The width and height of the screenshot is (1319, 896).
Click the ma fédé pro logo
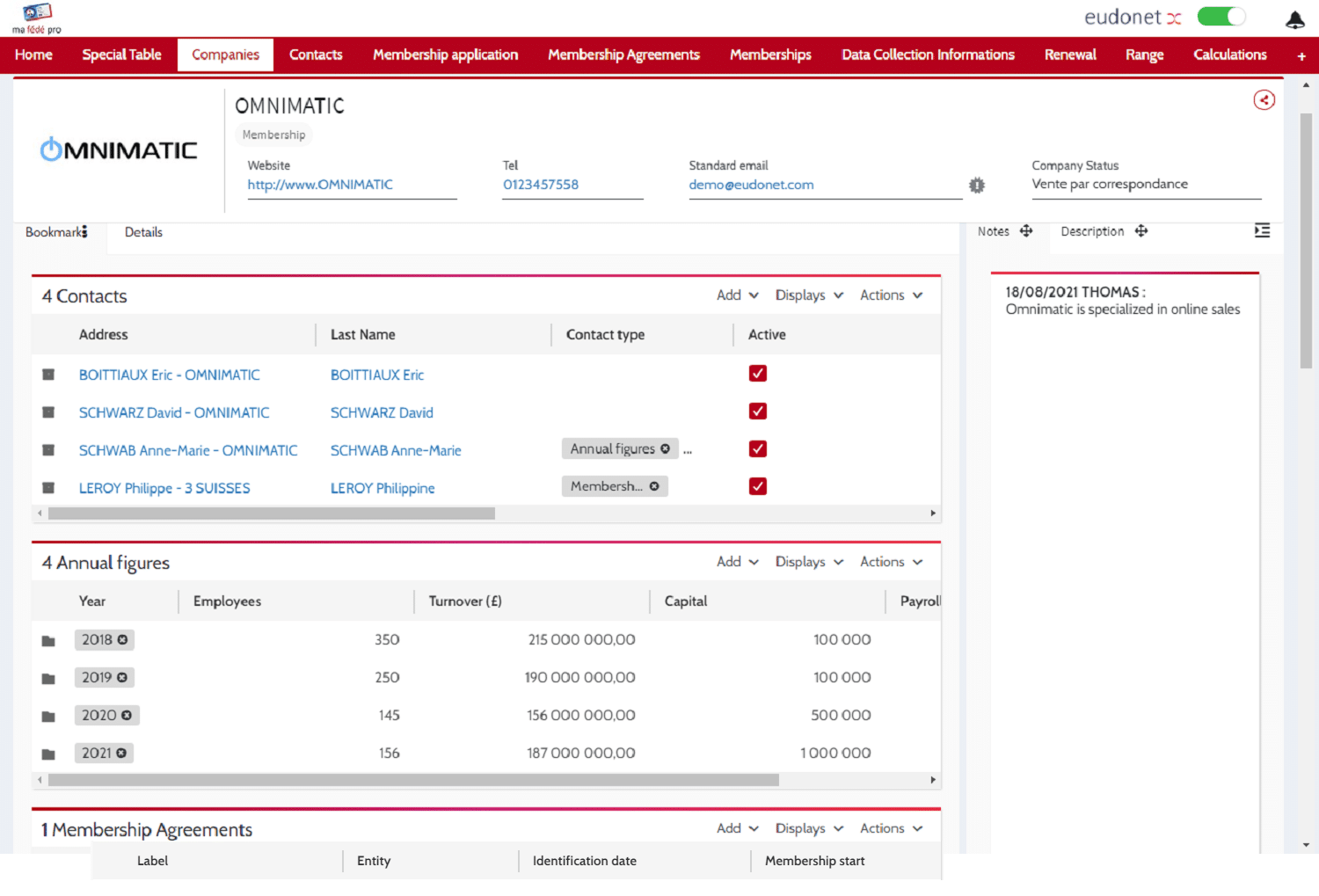pyautogui.click(x=37, y=18)
